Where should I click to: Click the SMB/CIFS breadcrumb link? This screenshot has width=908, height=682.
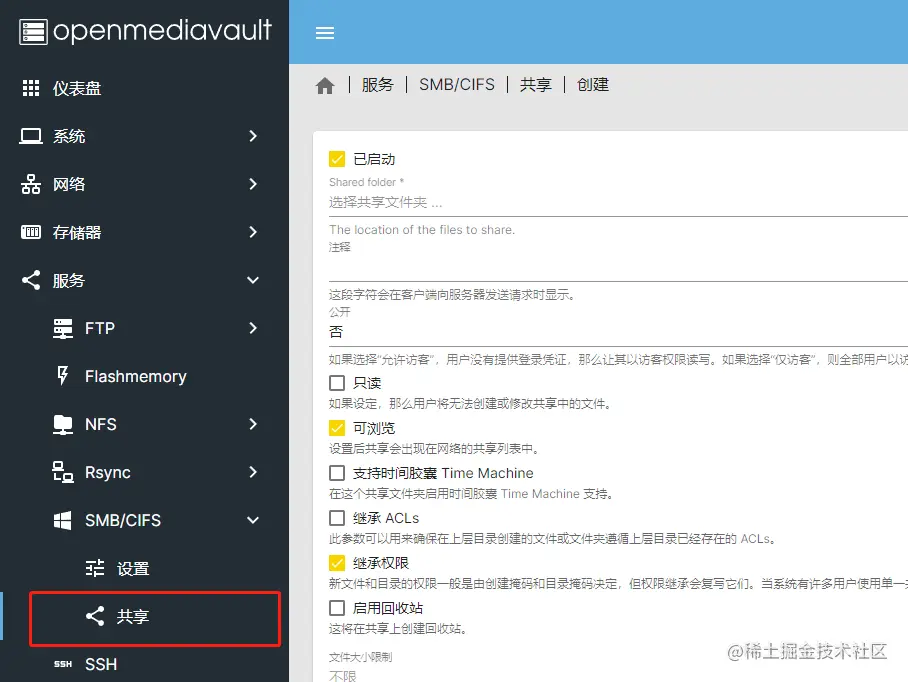[x=457, y=85]
